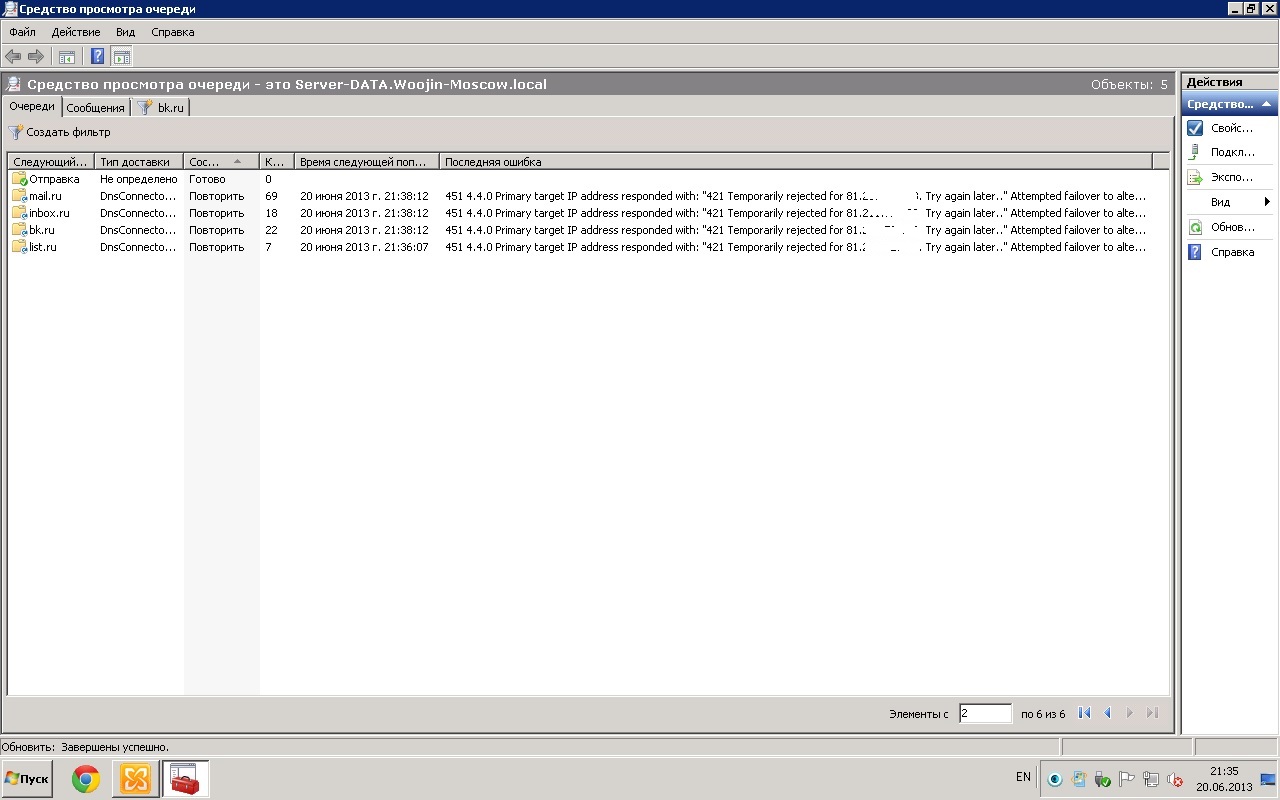Image resolution: width=1280 pixels, height=800 pixels.
Task: Open the network connection tray icon
Action: click(1151, 779)
